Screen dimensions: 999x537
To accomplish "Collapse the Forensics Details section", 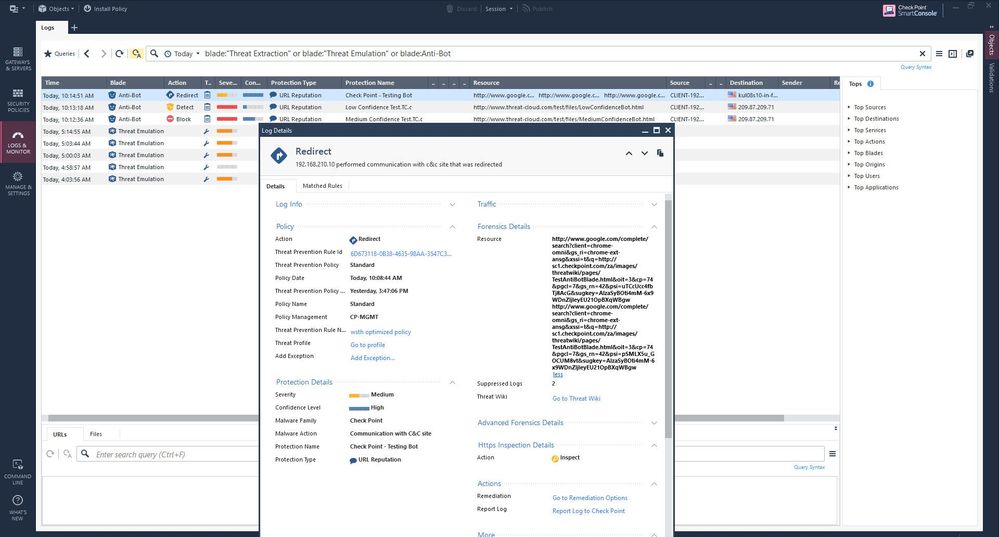I will 654,227.
